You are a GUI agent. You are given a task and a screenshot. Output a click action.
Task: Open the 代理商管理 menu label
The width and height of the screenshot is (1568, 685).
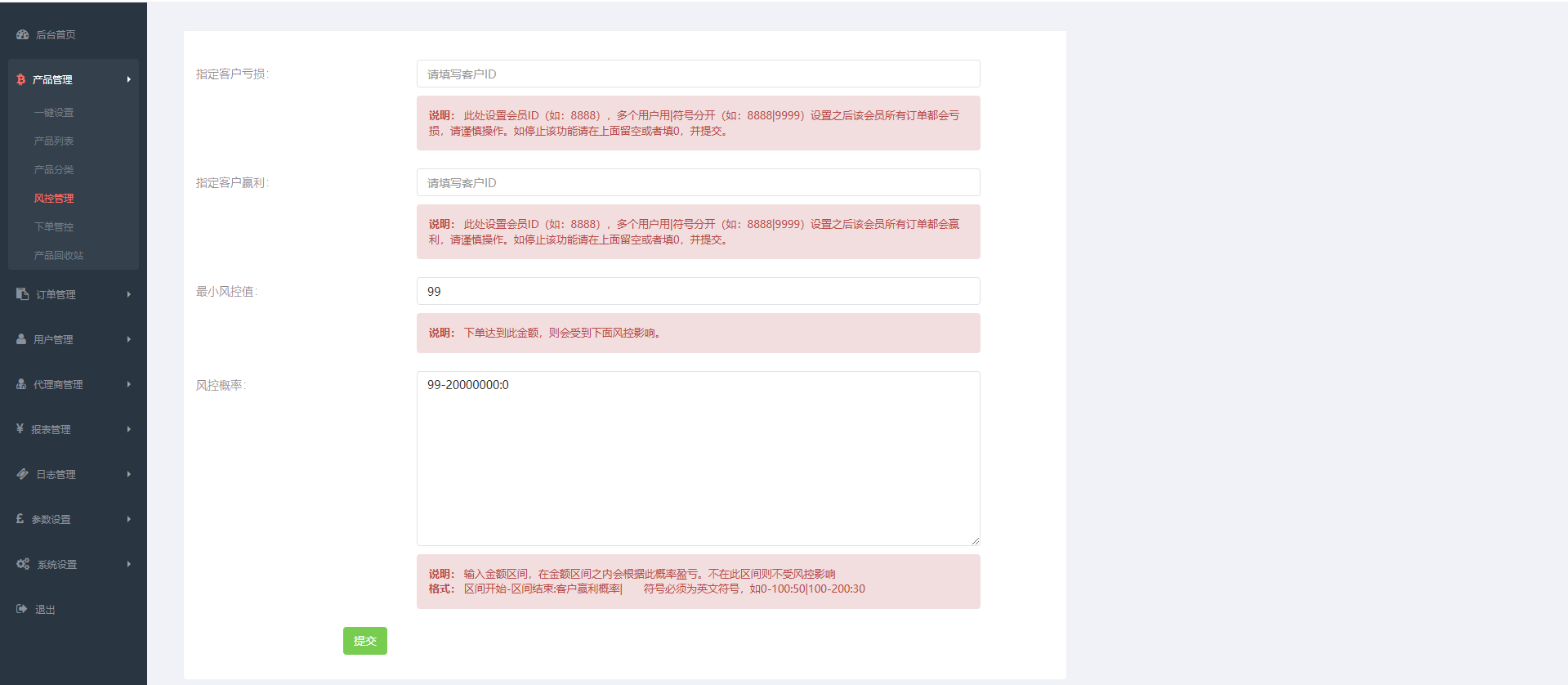pyautogui.click(x=58, y=385)
